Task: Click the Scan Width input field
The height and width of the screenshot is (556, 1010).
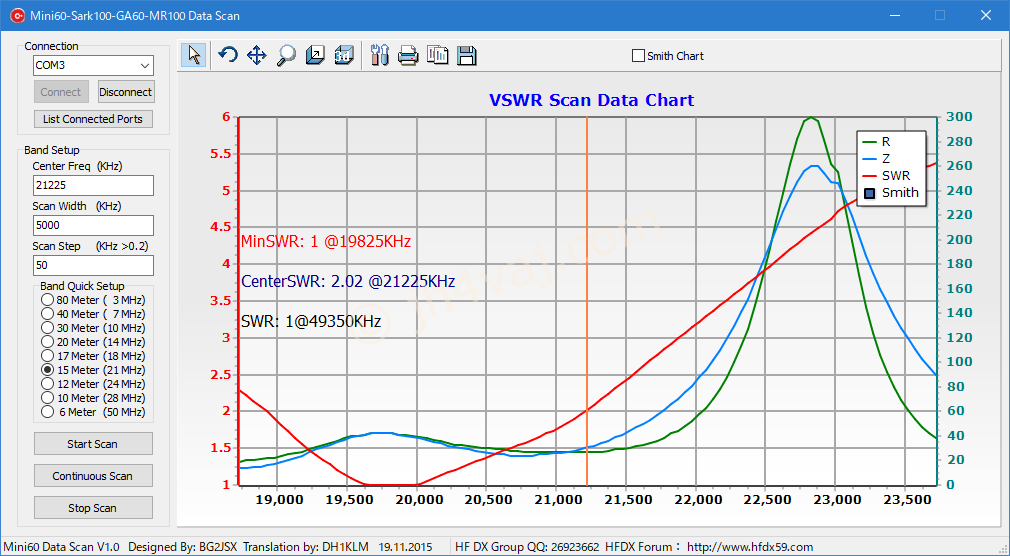Action: tap(93, 225)
